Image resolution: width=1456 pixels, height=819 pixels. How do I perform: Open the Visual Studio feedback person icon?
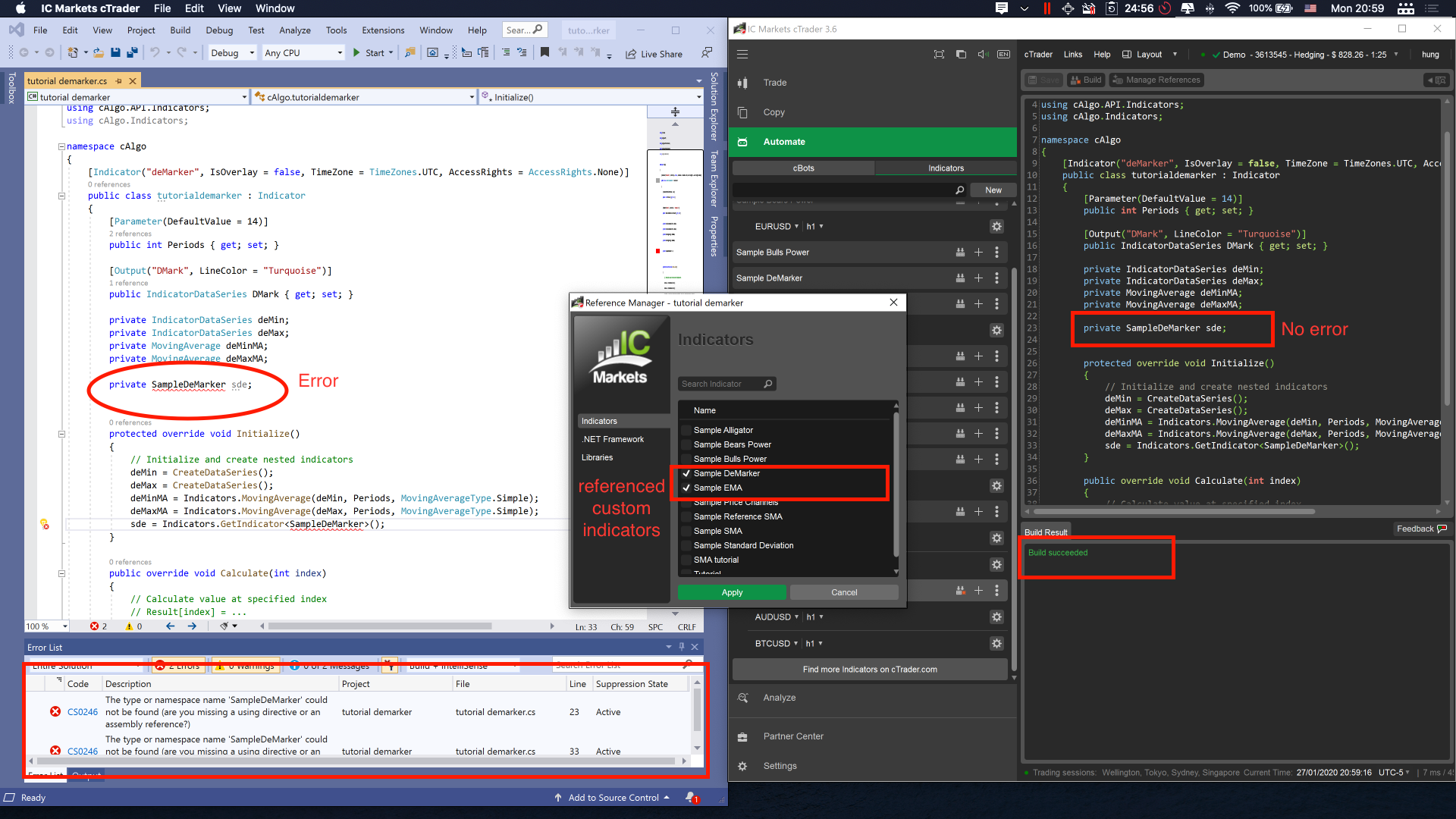[707, 52]
